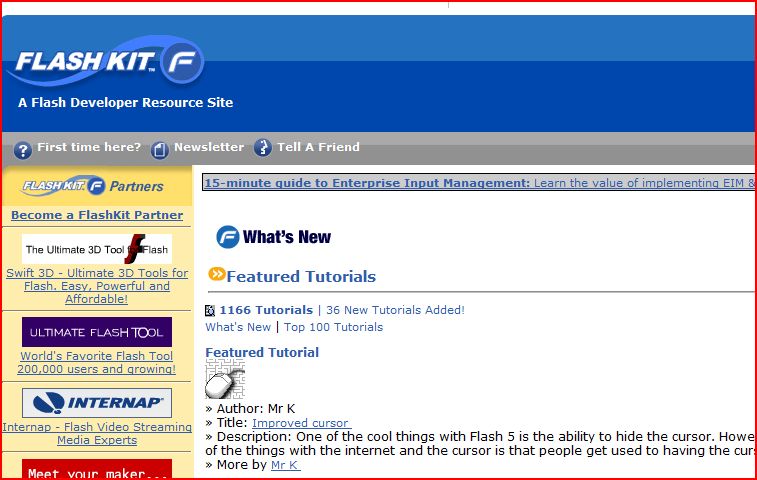
Task: Click the Flash Kit Partners logo in sidebar
Action: [x=93, y=185]
